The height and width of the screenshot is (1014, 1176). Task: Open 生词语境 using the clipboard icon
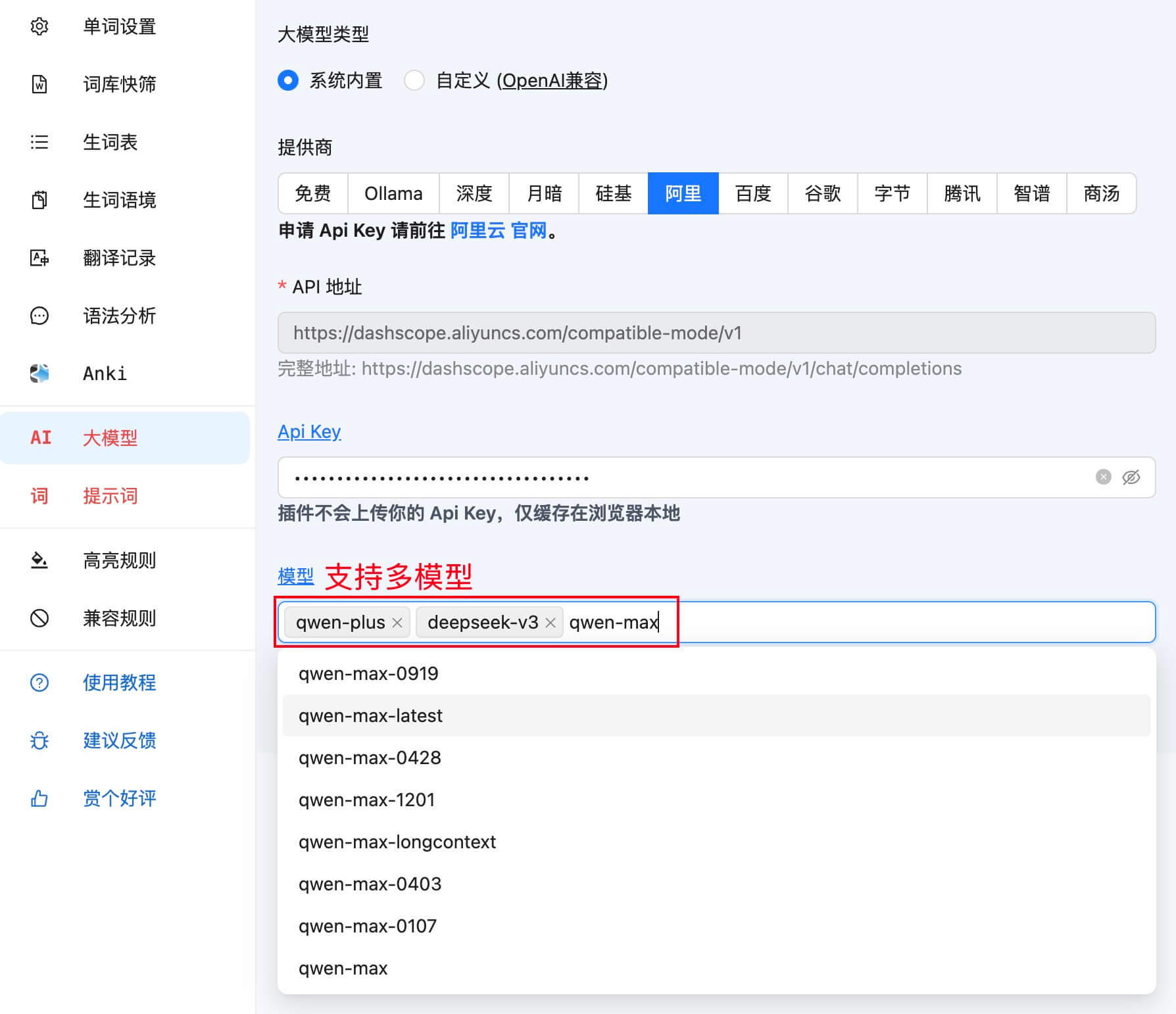pyautogui.click(x=39, y=200)
